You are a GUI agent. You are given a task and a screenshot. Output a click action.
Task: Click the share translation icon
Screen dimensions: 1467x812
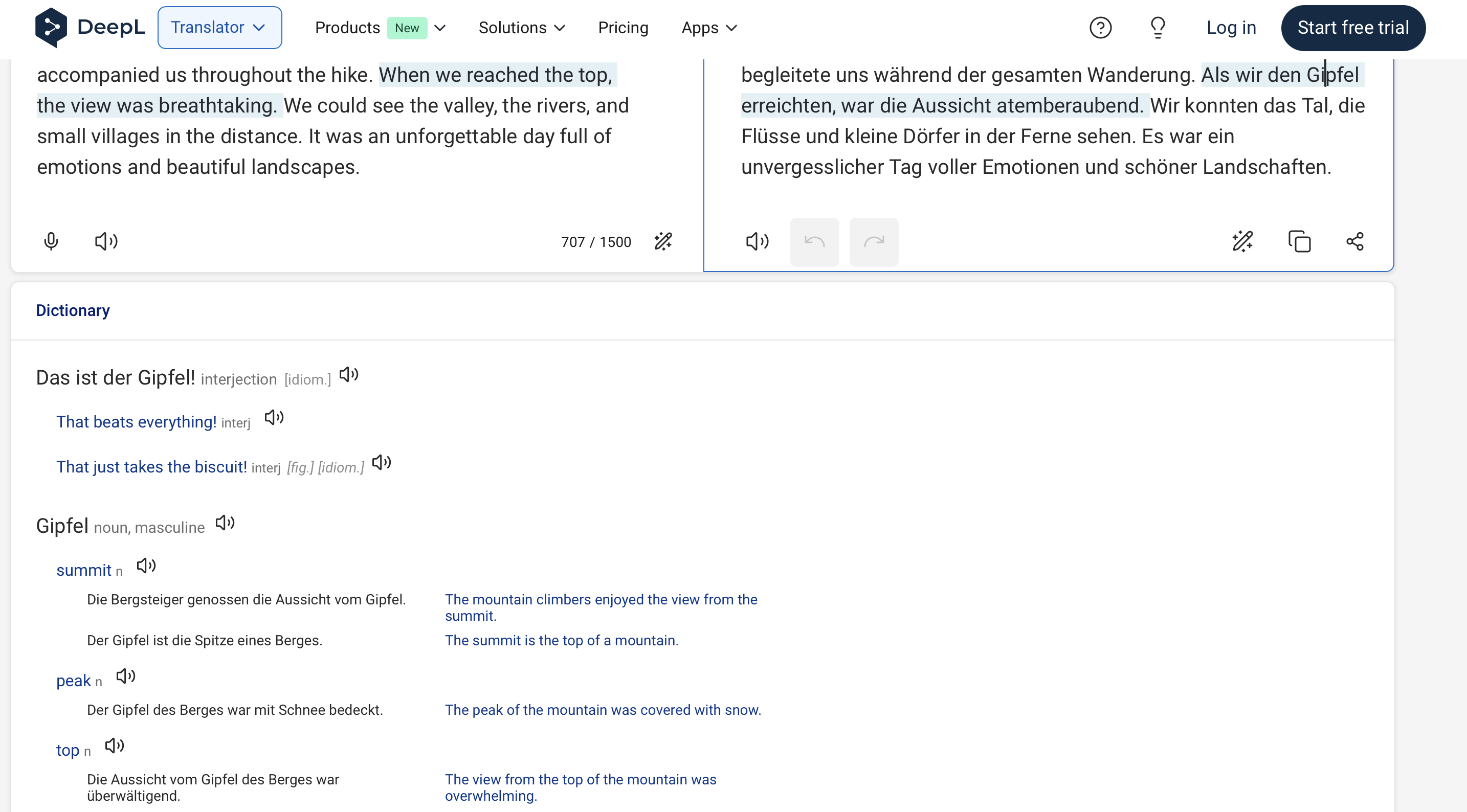[1355, 241]
